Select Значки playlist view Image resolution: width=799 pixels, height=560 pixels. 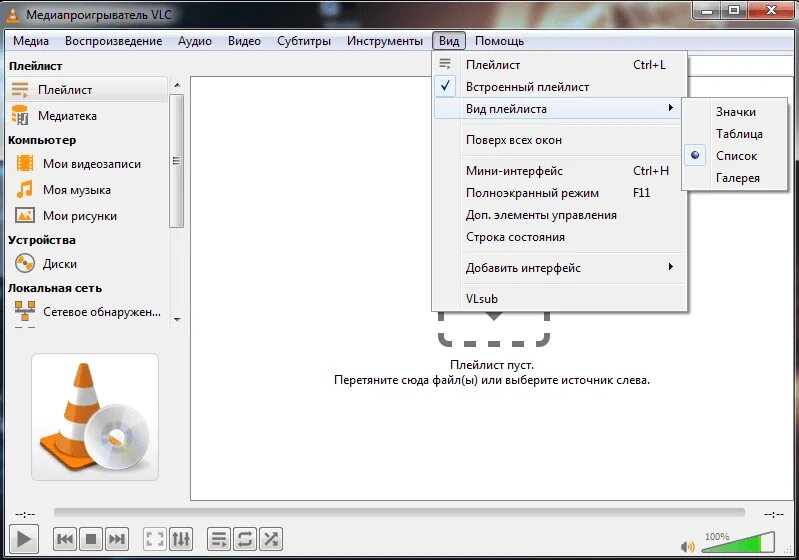pyautogui.click(x=735, y=112)
